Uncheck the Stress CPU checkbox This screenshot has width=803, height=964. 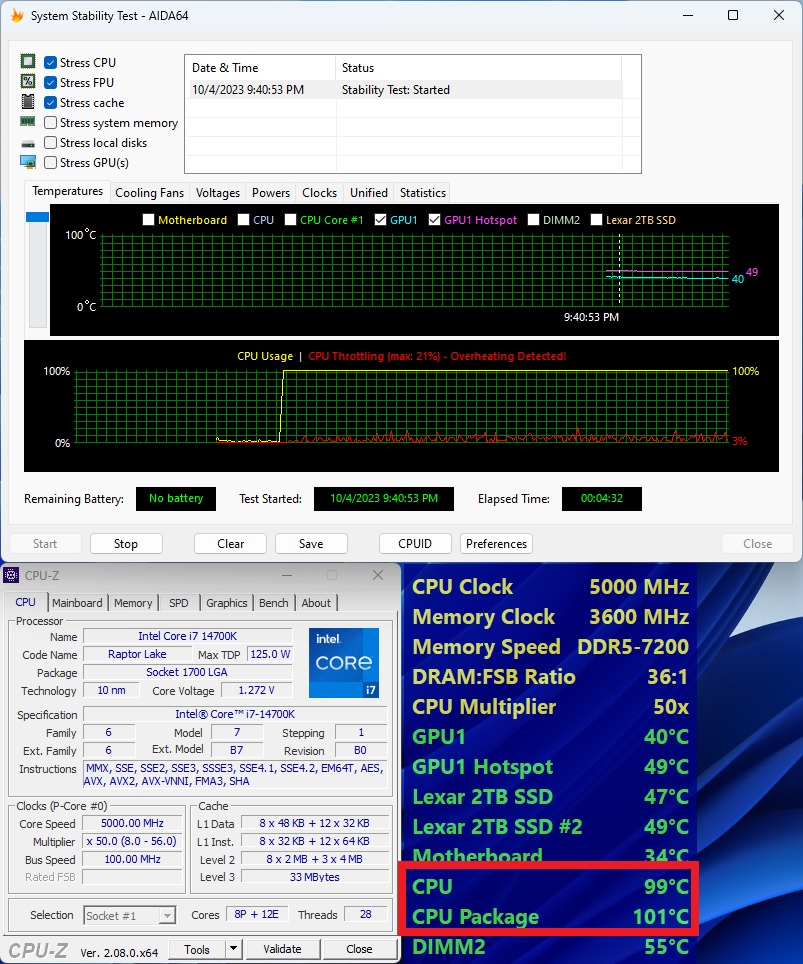point(50,63)
